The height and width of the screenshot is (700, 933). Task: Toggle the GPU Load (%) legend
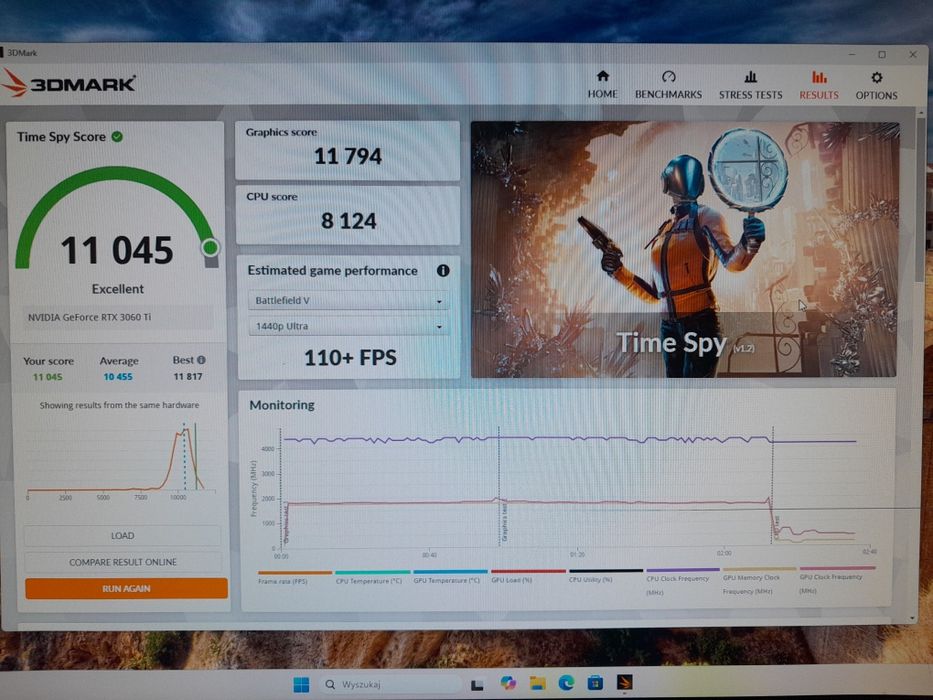tap(527, 577)
